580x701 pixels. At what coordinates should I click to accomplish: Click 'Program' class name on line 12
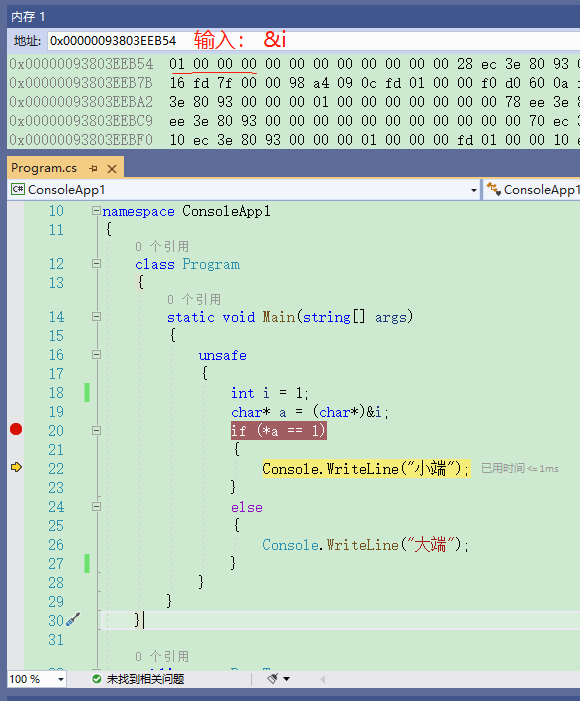[211, 264]
